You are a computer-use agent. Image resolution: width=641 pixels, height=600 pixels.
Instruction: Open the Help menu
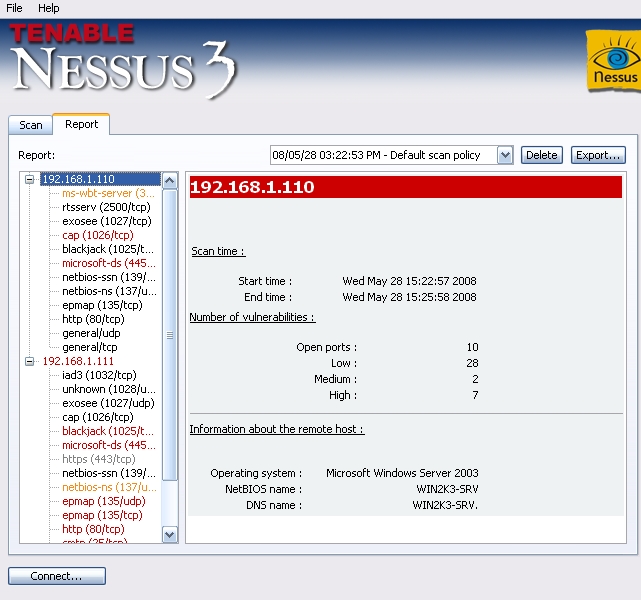coord(49,8)
